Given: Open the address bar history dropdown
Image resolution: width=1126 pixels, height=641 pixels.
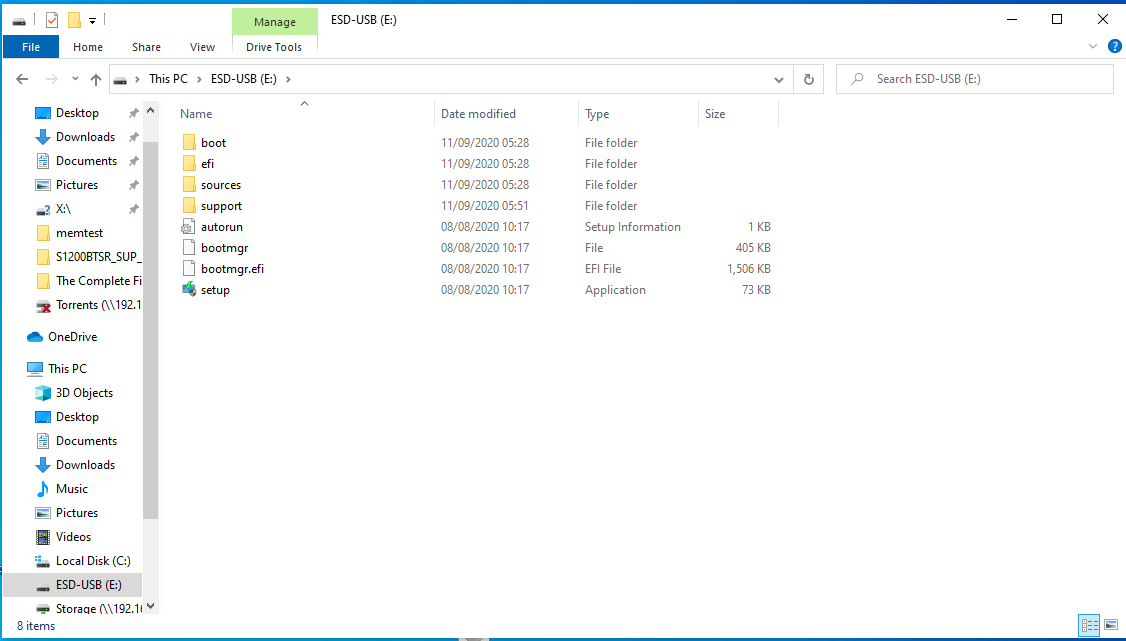Looking at the screenshot, I should pyautogui.click(x=778, y=78).
